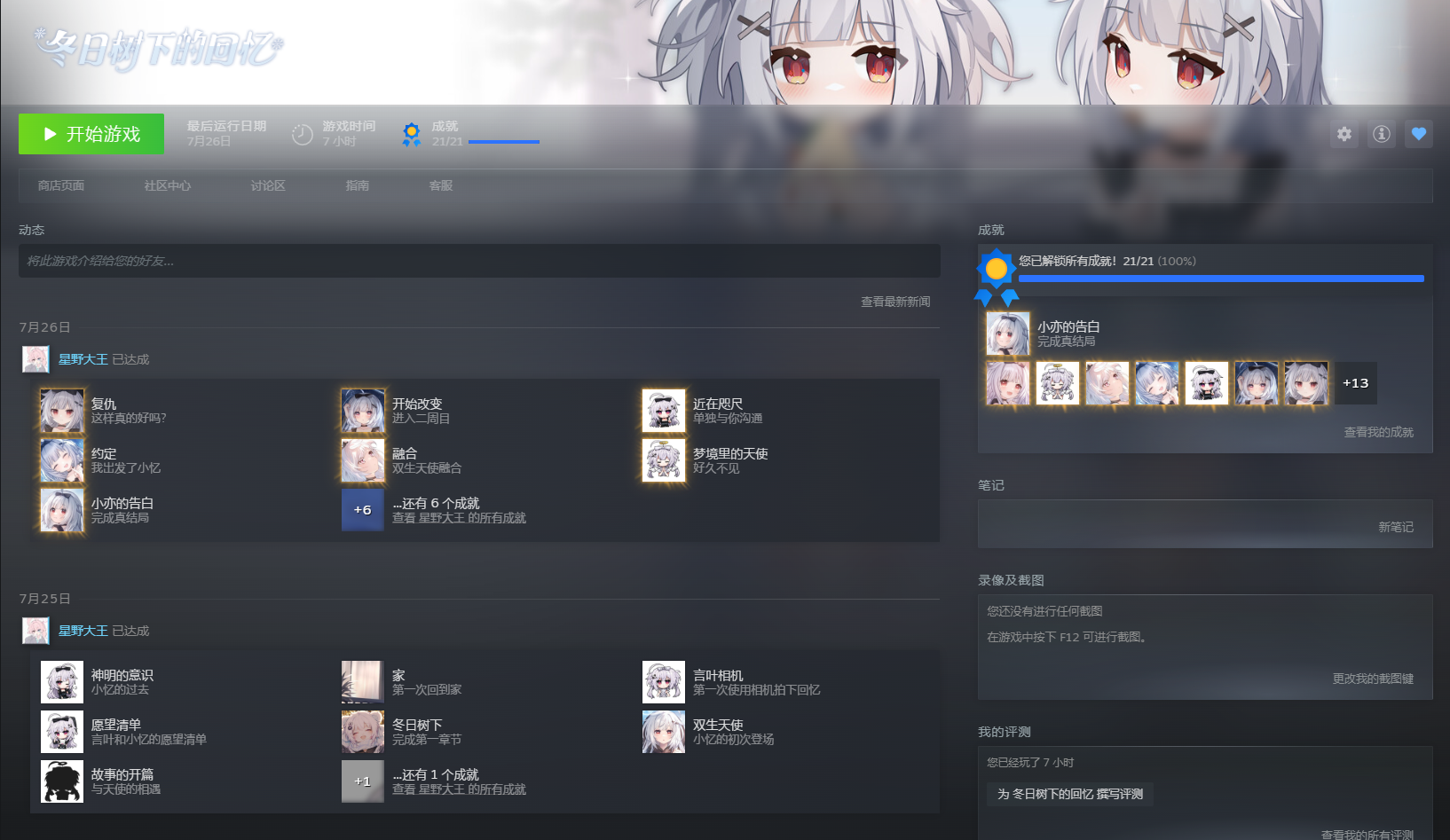The width and height of the screenshot is (1450, 840).
Task: Open the 讨论区 tab
Action: coord(268,185)
